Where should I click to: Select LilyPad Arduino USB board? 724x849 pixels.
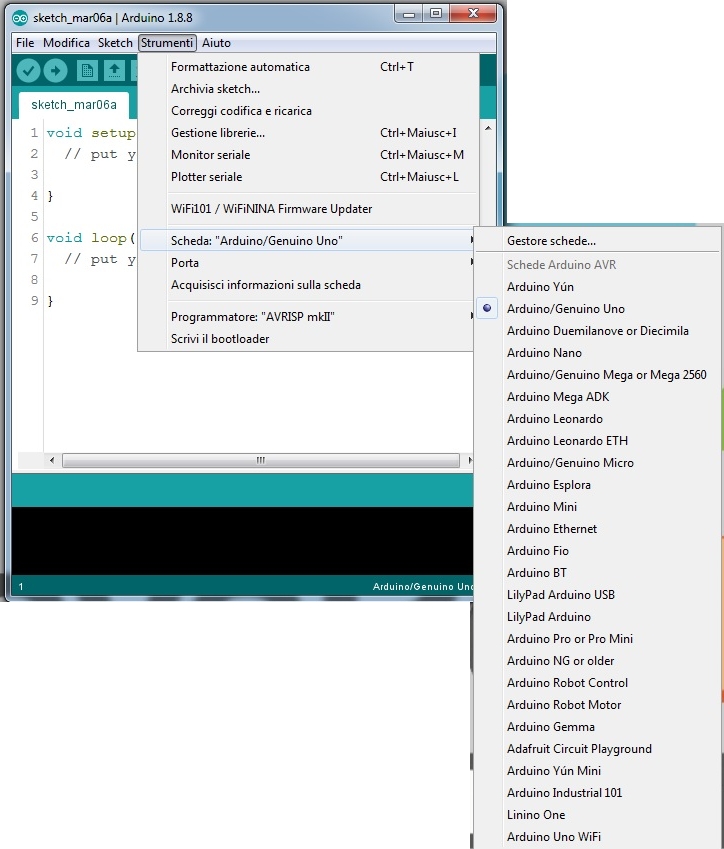[x=598, y=595]
